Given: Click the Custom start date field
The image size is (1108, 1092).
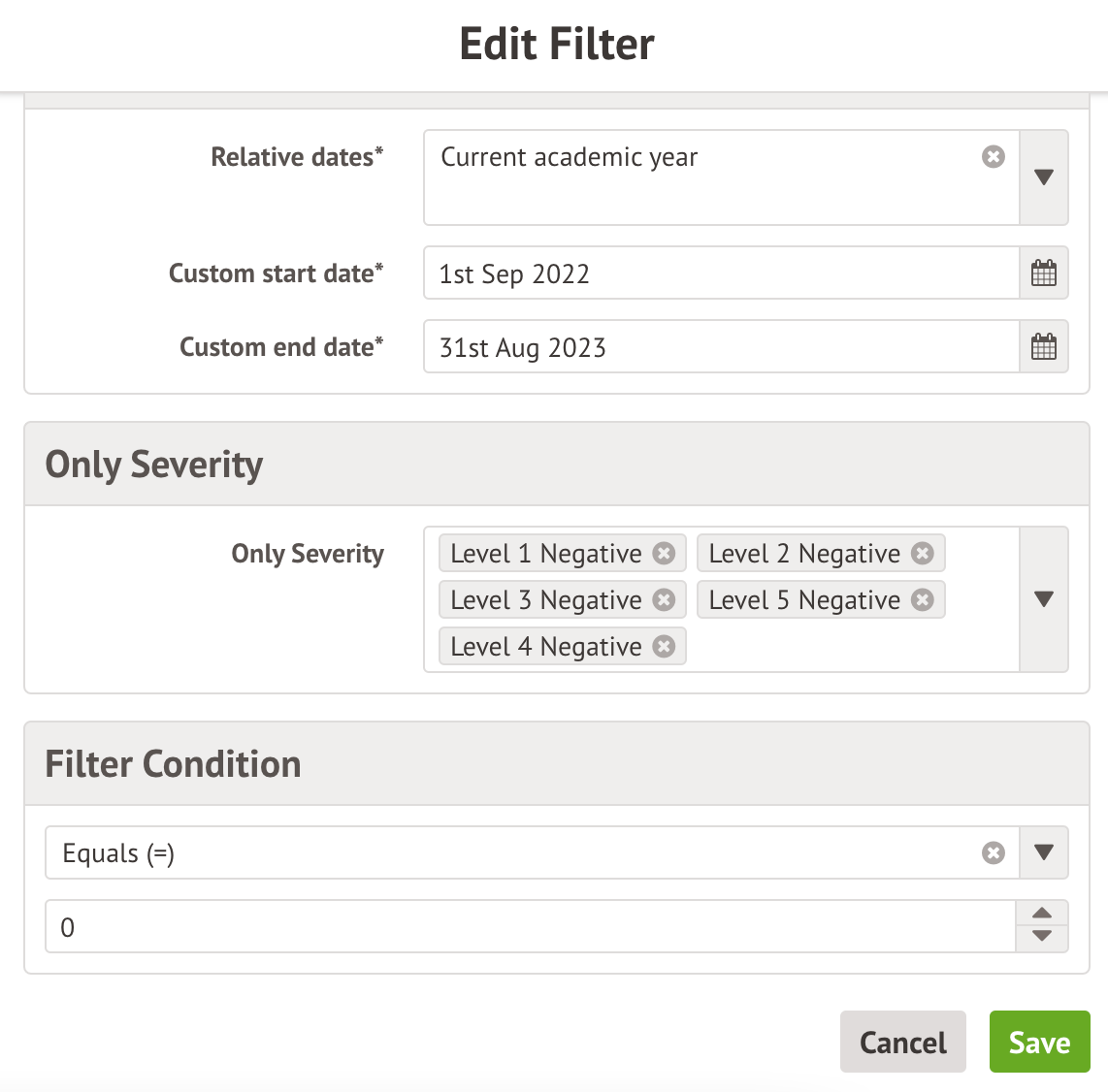Looking at the screenshot, I should click(720, 273).
